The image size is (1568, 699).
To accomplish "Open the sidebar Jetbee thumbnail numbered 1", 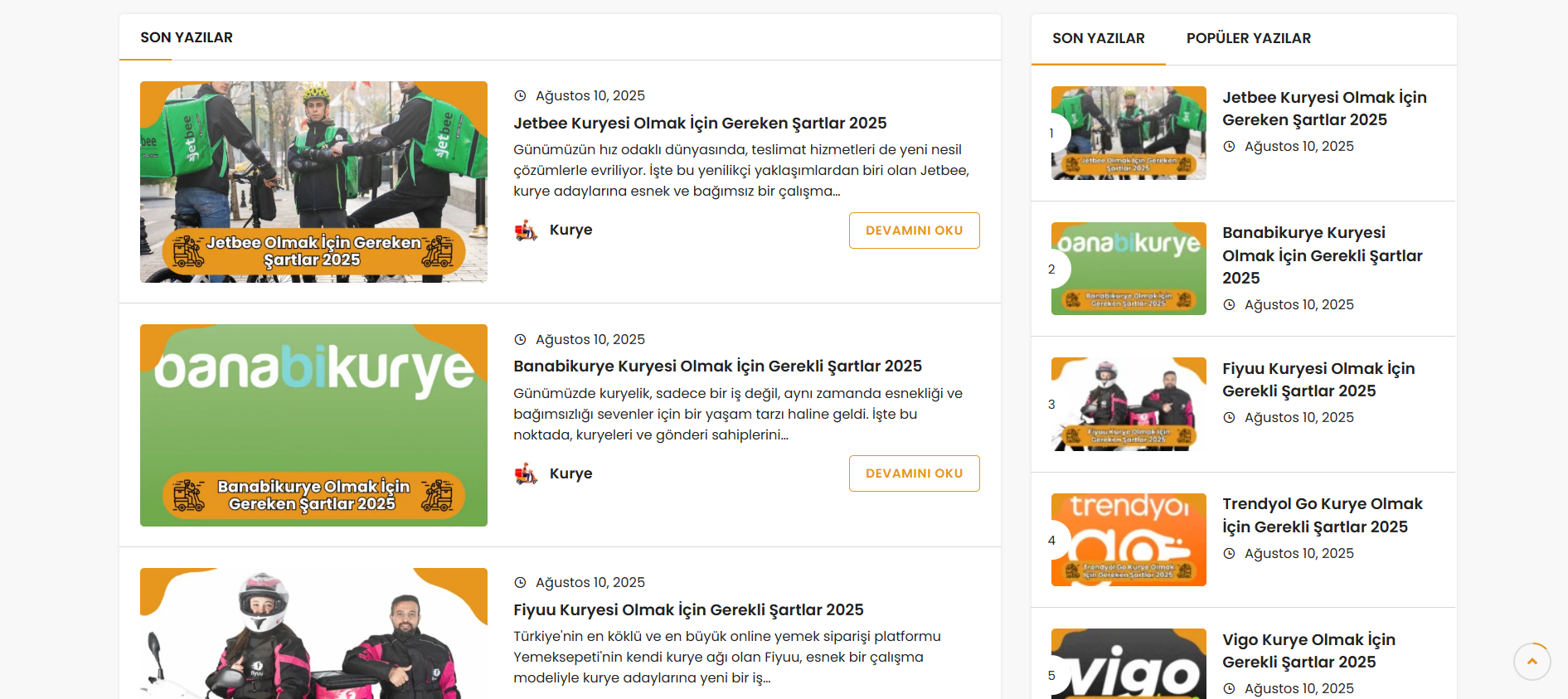I will coord(1129,133).
